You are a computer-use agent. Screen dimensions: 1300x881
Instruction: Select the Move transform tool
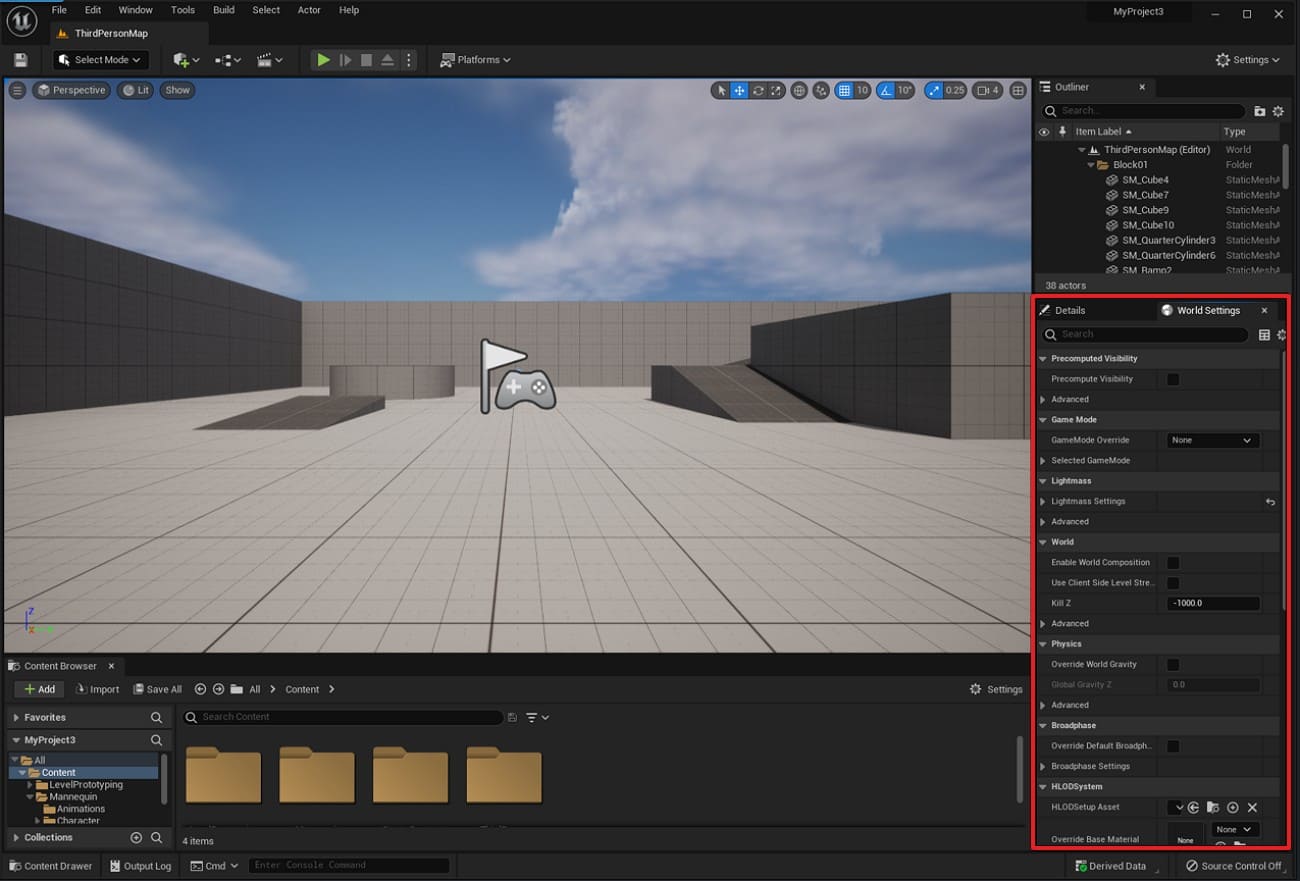pyautogui.click(x=739, y=90)
